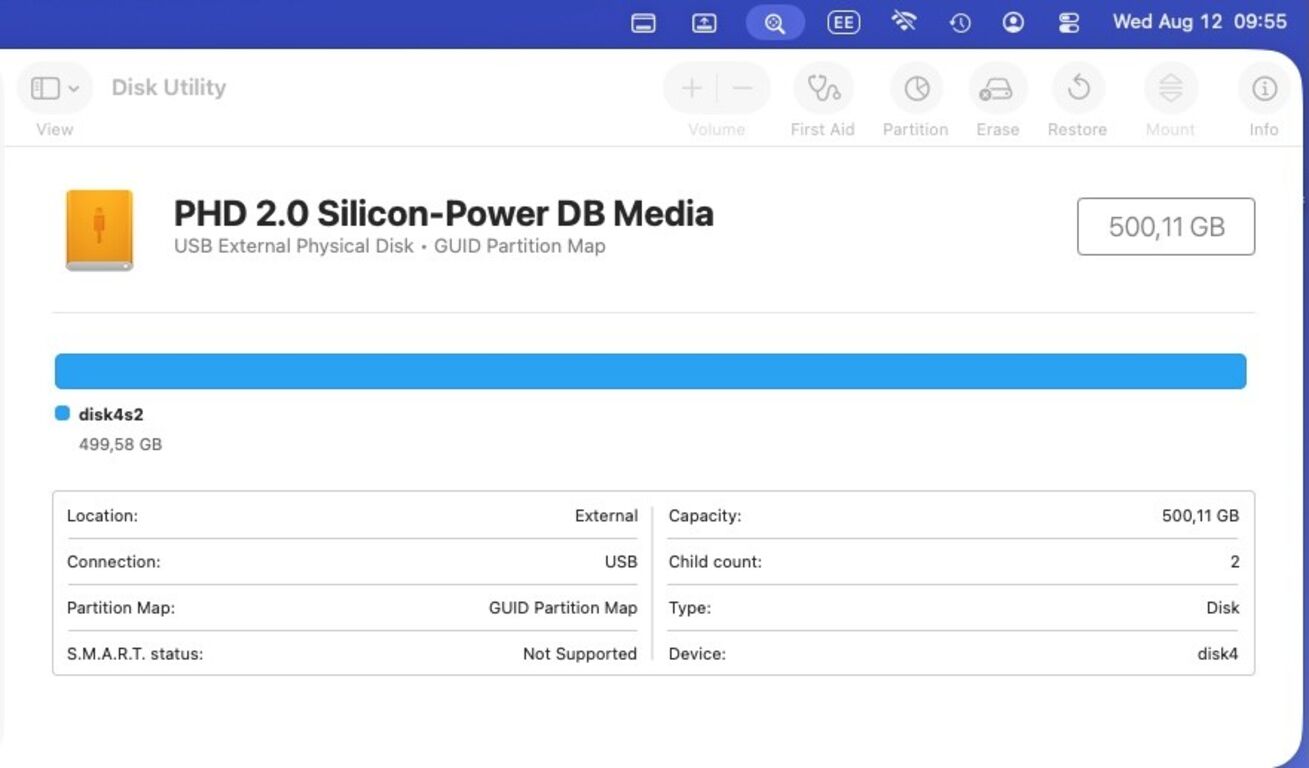Click the Mount toolbar icon
Screen dimensions: 1309x768
pyautogui.click(x=1171, y=88)
